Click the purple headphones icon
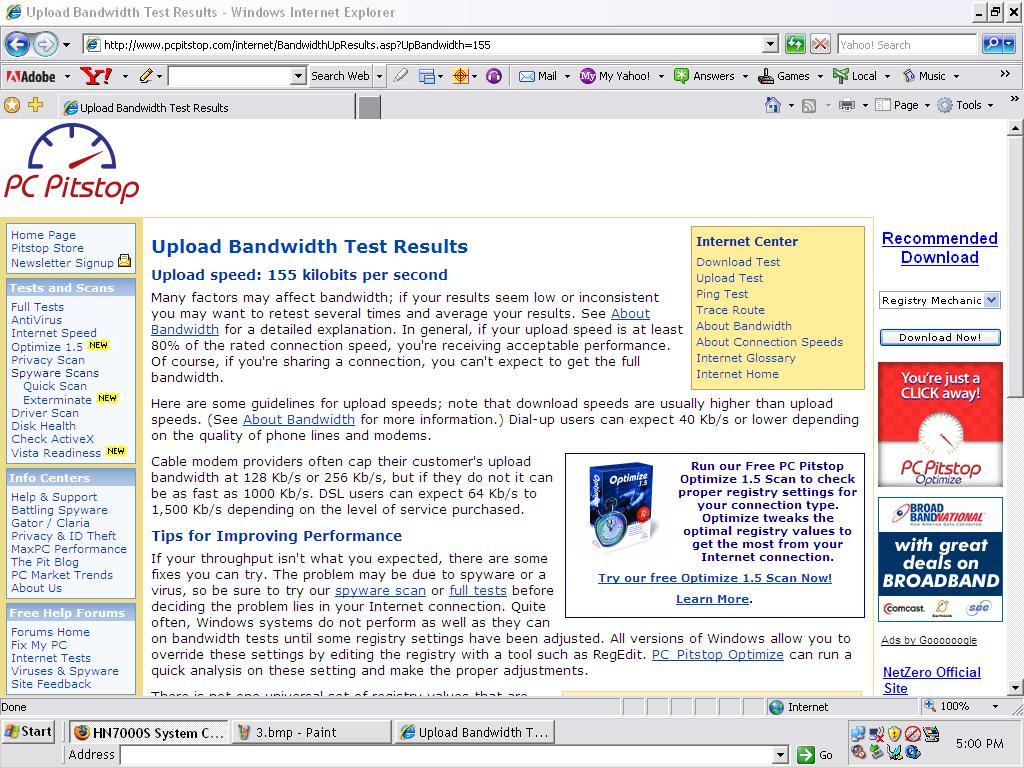Screen dimensions: 1024x768 pyautogui.click(x=494, y=76)
